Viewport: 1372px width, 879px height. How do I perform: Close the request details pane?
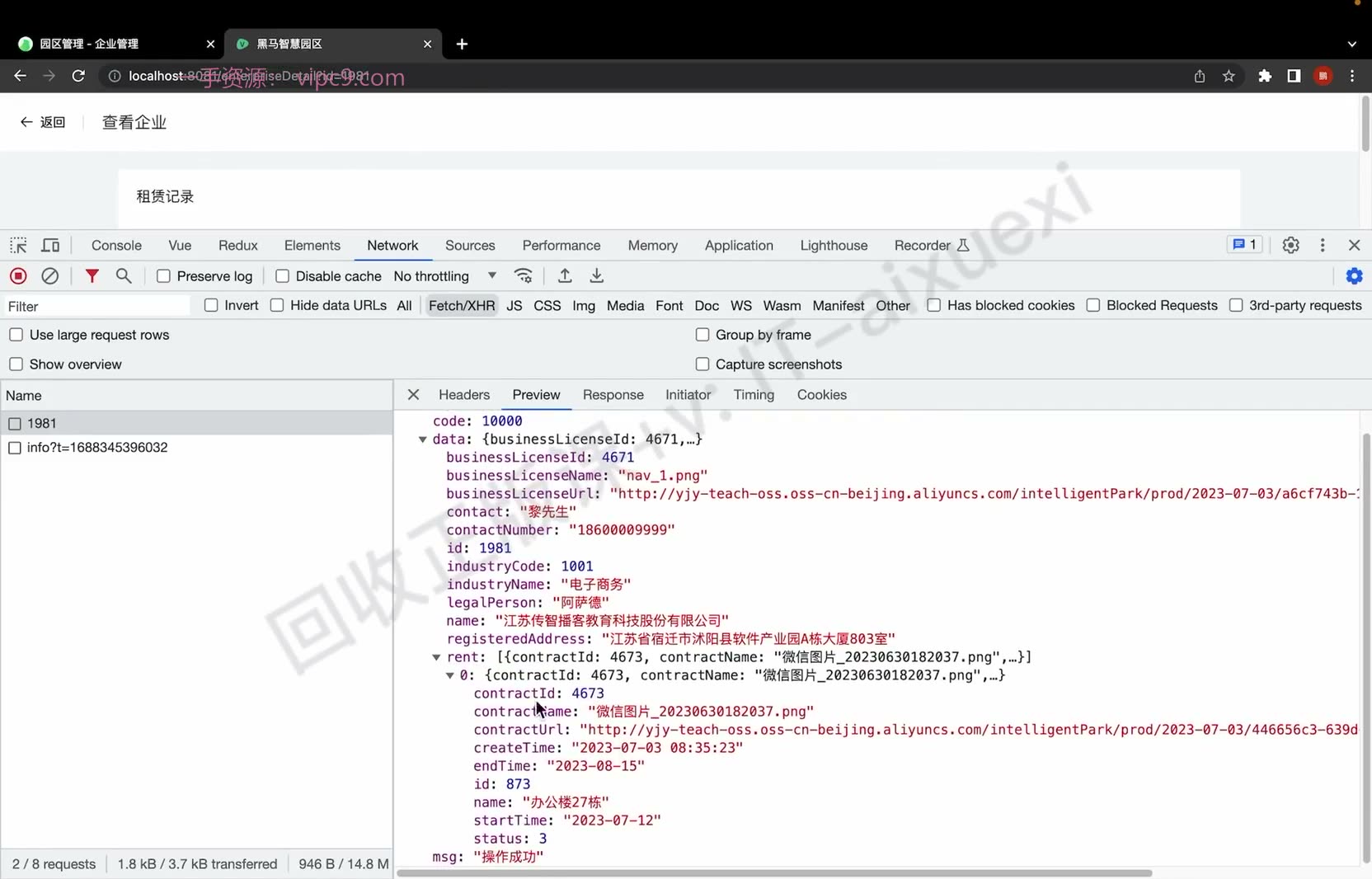click(x=414, y=395)
